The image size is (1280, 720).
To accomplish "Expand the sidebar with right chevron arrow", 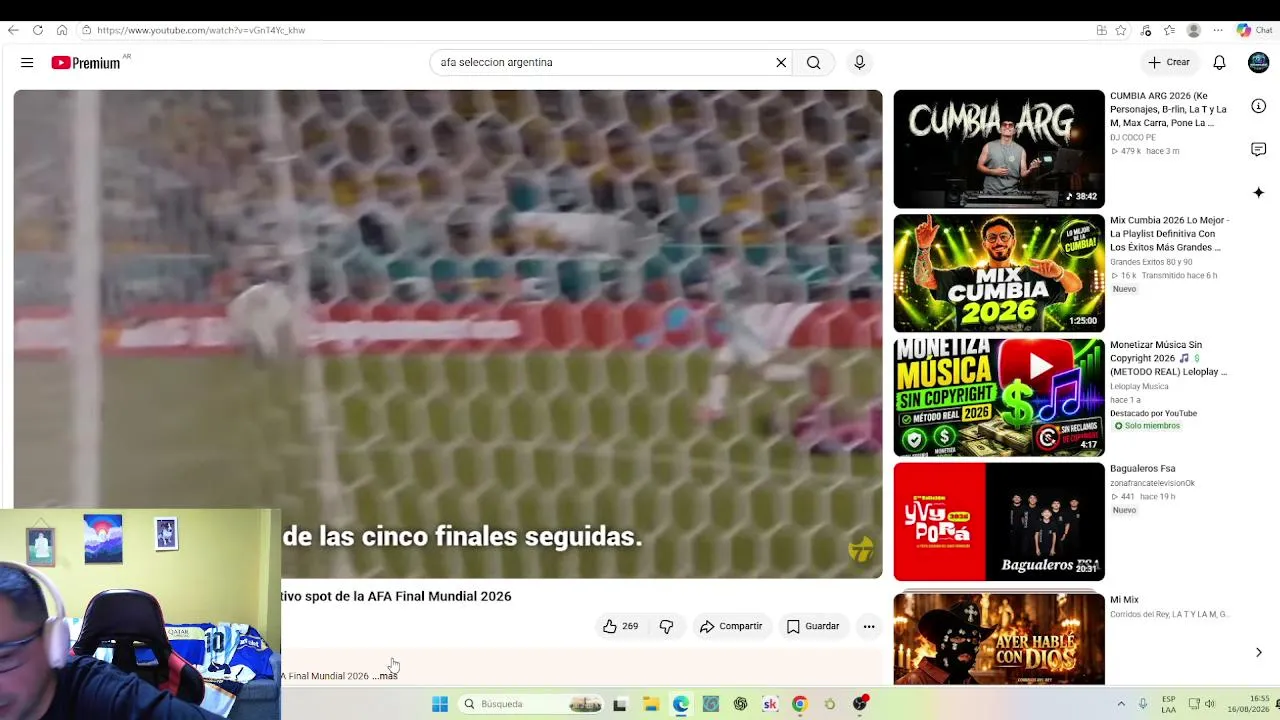I will [1258, 653].
